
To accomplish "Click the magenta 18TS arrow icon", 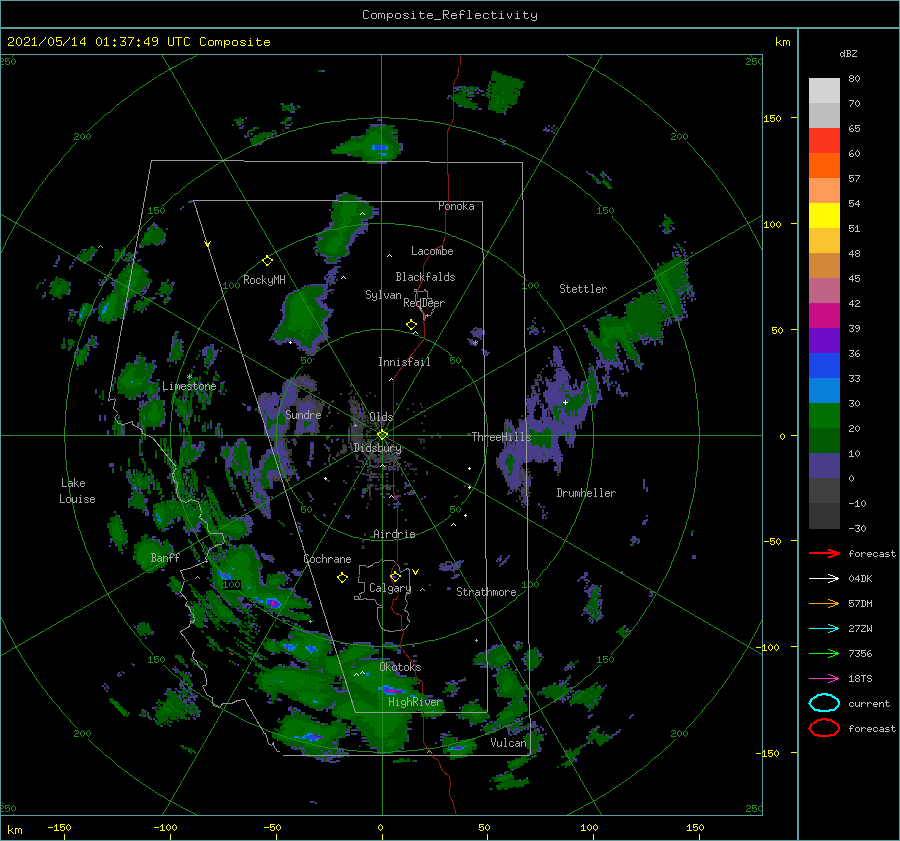I will tap(824, 679).
